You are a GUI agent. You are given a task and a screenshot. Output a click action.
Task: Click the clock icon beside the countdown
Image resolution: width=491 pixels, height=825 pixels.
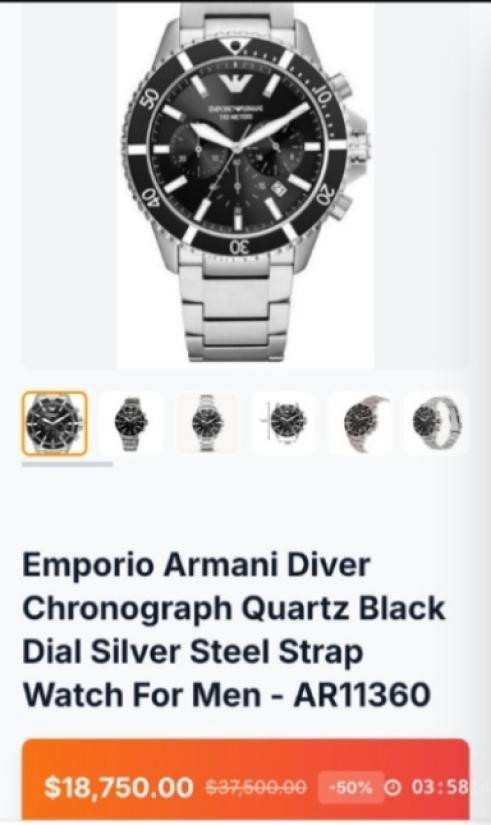click(x=393, y=787)
